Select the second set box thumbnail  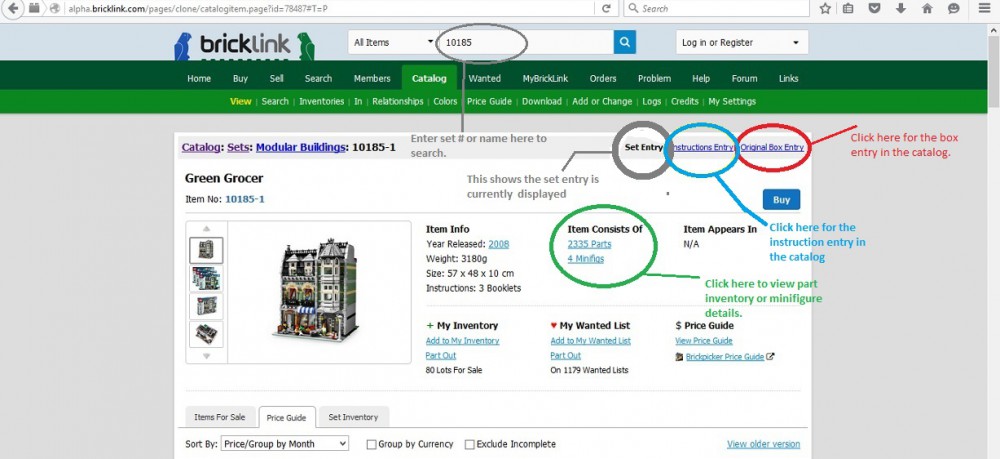click(206, 279)
